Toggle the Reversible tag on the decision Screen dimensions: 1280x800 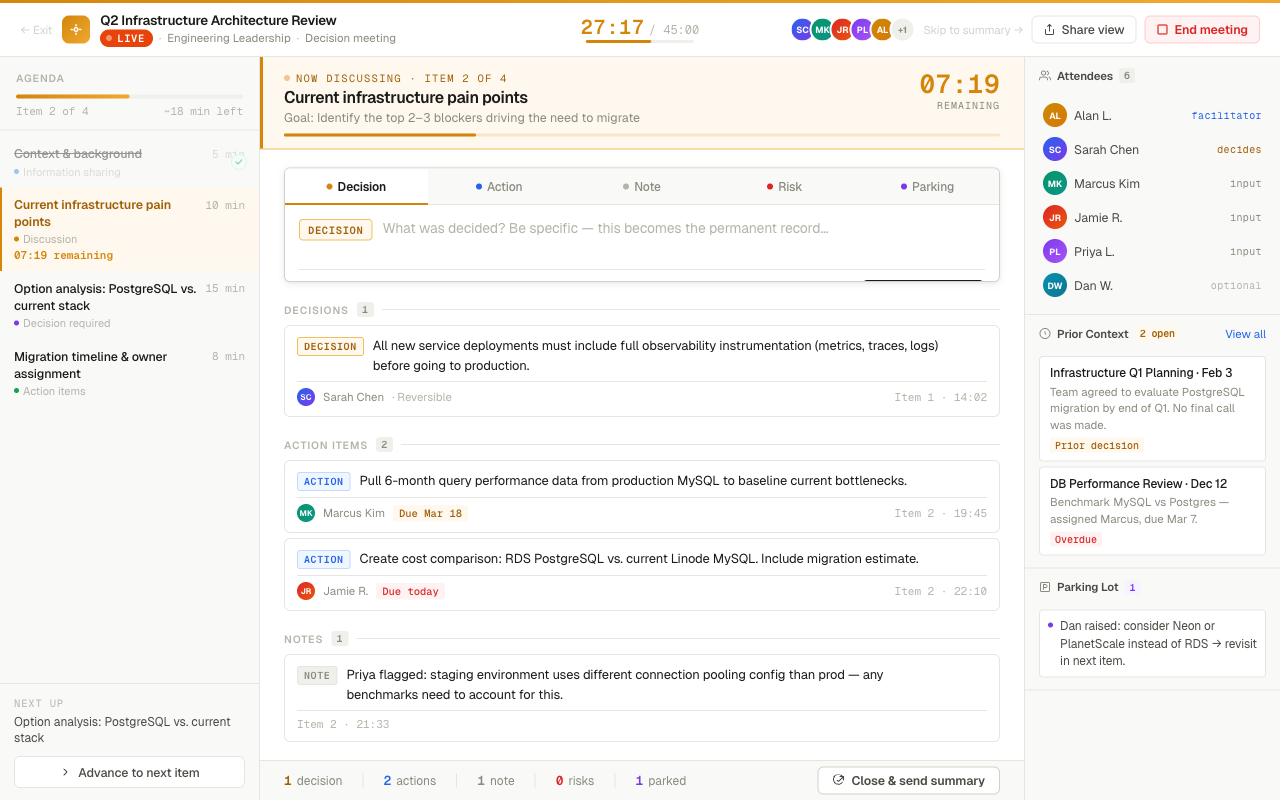tap(425, 397)
